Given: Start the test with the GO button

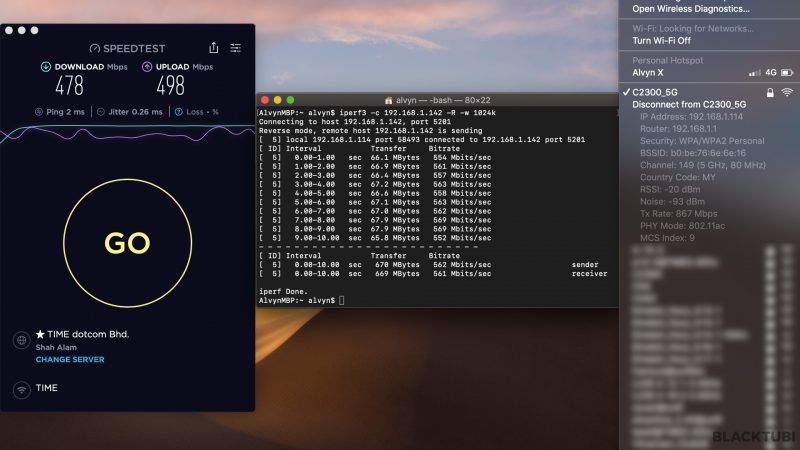Looking at the screenshot, I should point(128,243).
